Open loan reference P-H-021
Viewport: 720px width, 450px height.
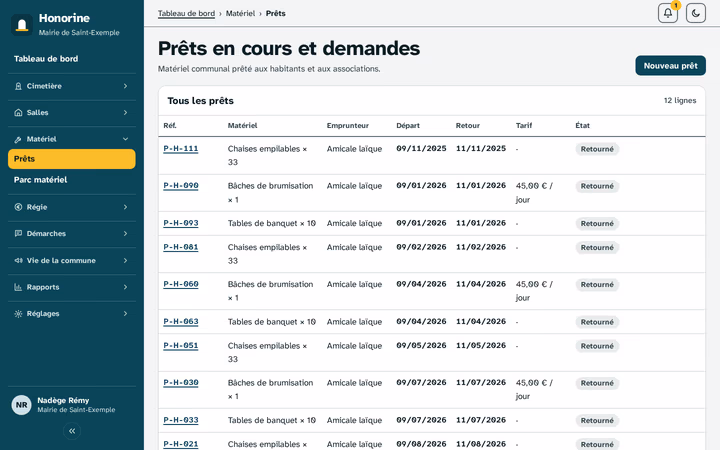181,444
